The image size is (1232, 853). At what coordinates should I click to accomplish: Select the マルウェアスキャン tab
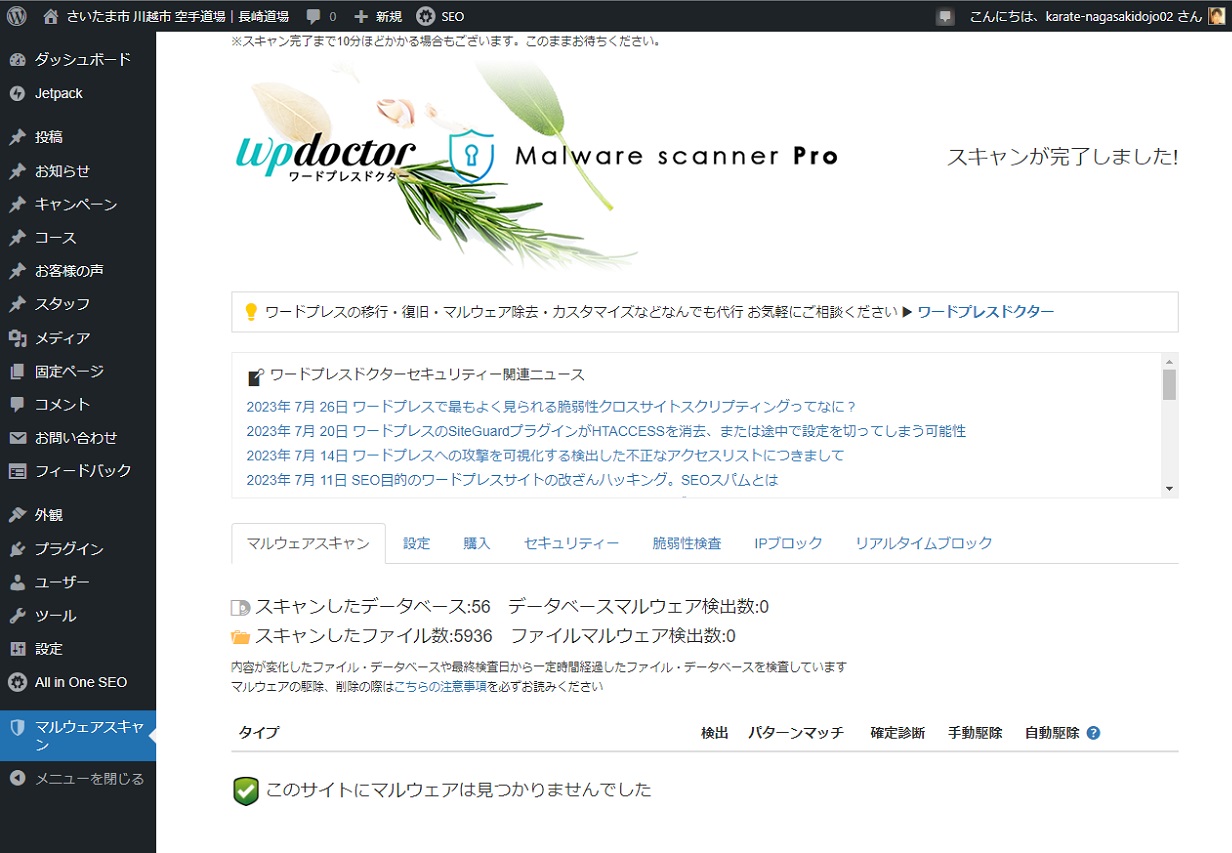coord(308,543)
